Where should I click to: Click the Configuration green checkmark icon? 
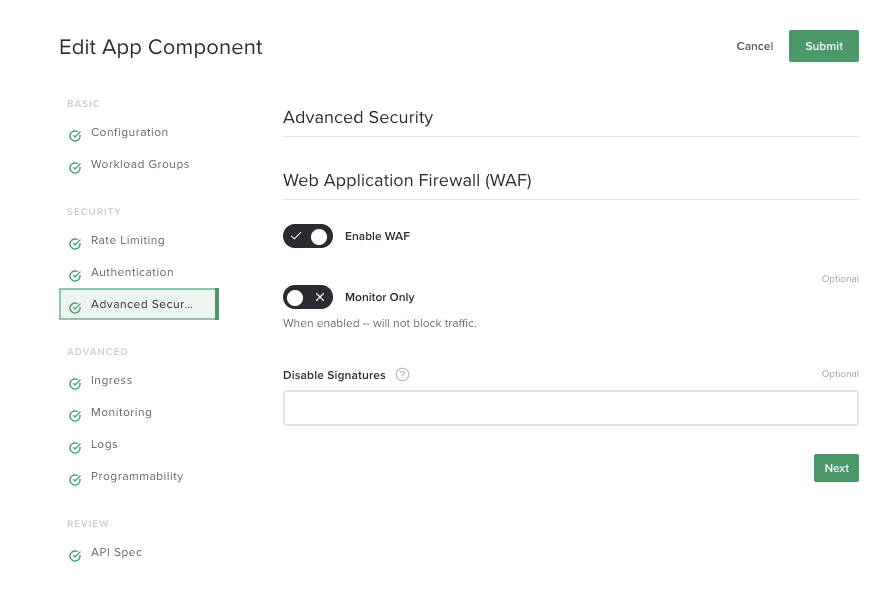(x=75, y=136)
